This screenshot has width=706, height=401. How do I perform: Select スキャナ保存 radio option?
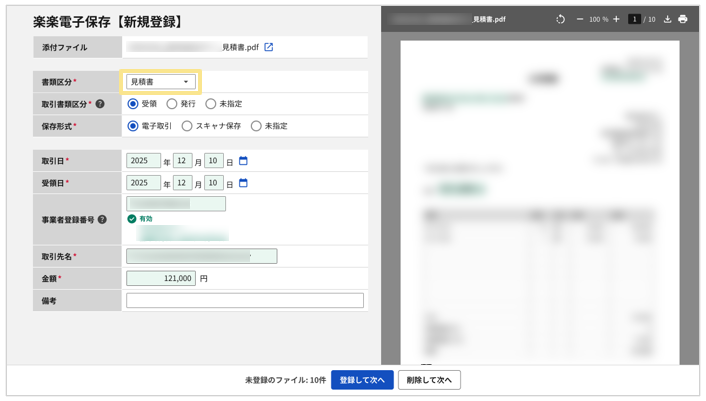[187, 126]
